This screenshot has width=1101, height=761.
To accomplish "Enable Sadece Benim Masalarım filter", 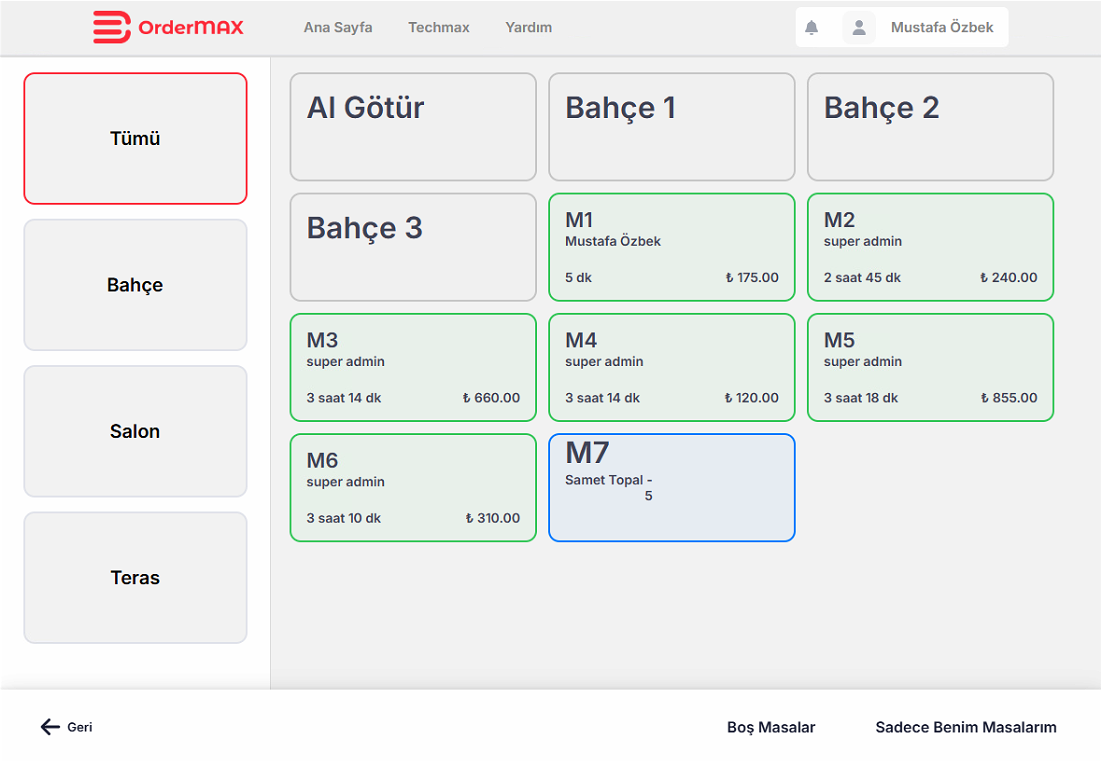I will [965, 728].
